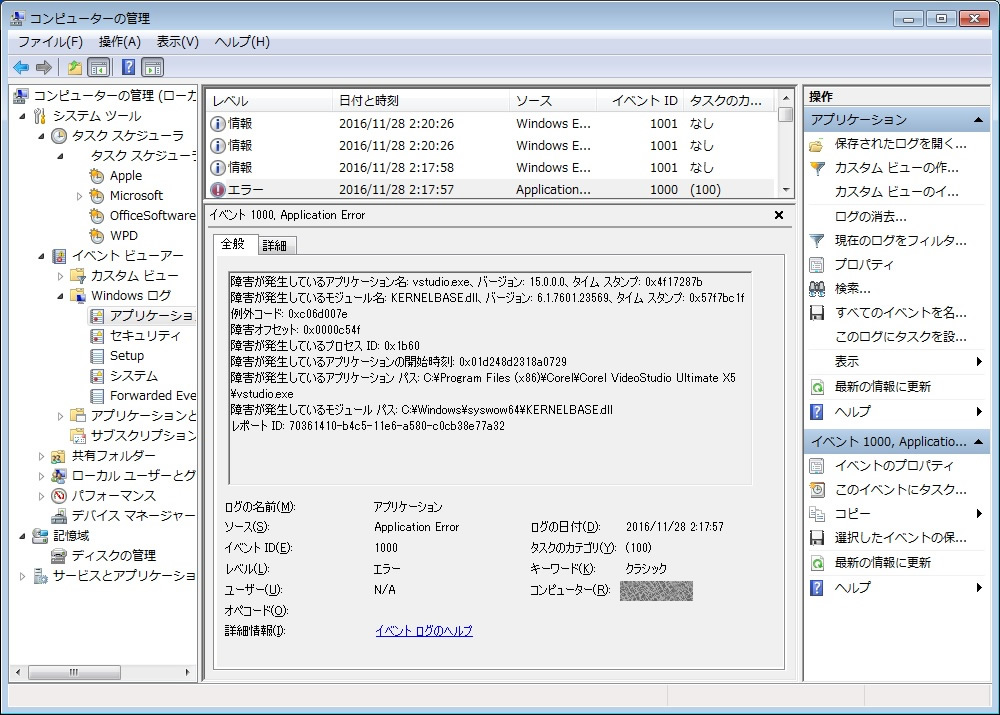Click the Up one level toolbar icon

point(75,67)
